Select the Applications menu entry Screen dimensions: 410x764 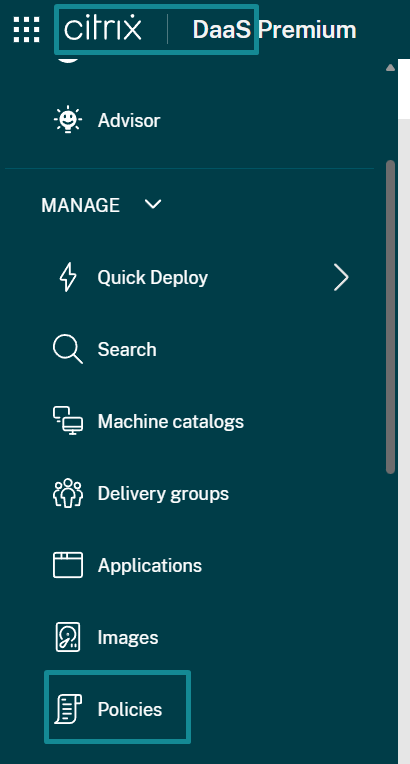[150, 566]
